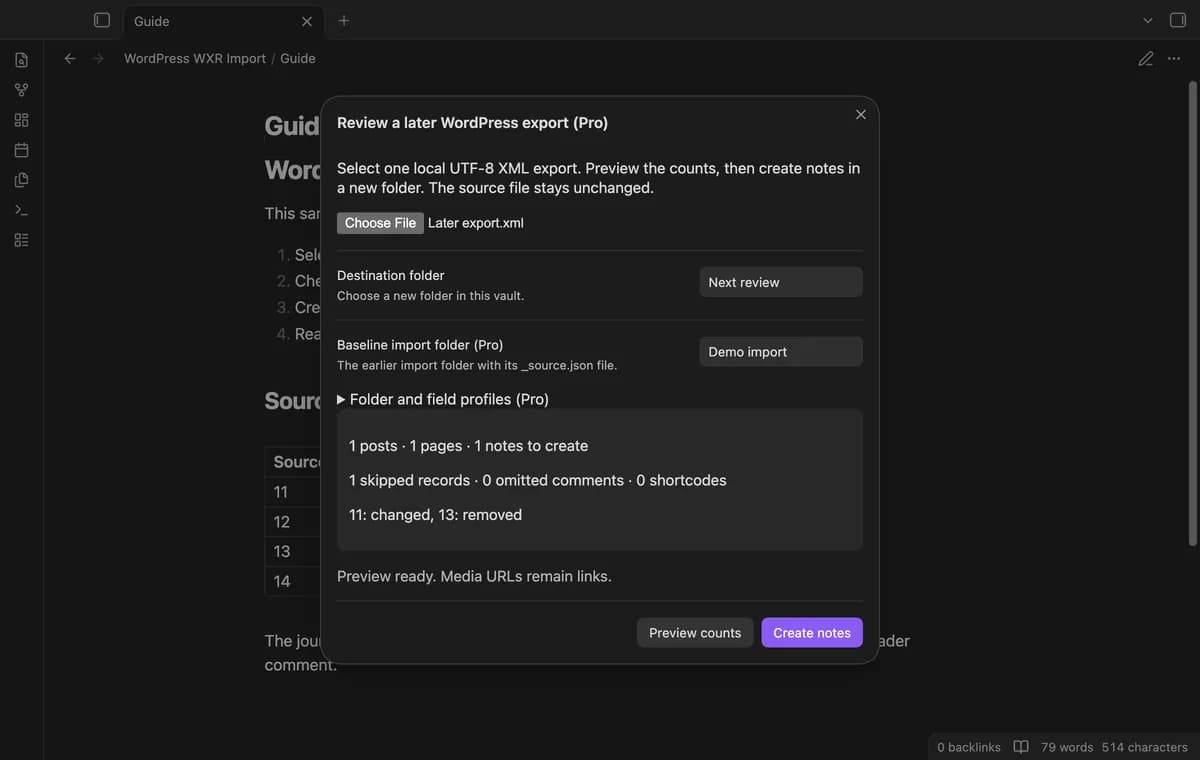The height and width of the screenshot is (760, 1200).
Task: Click table cell '12' in the note
Action: (282, 522)
